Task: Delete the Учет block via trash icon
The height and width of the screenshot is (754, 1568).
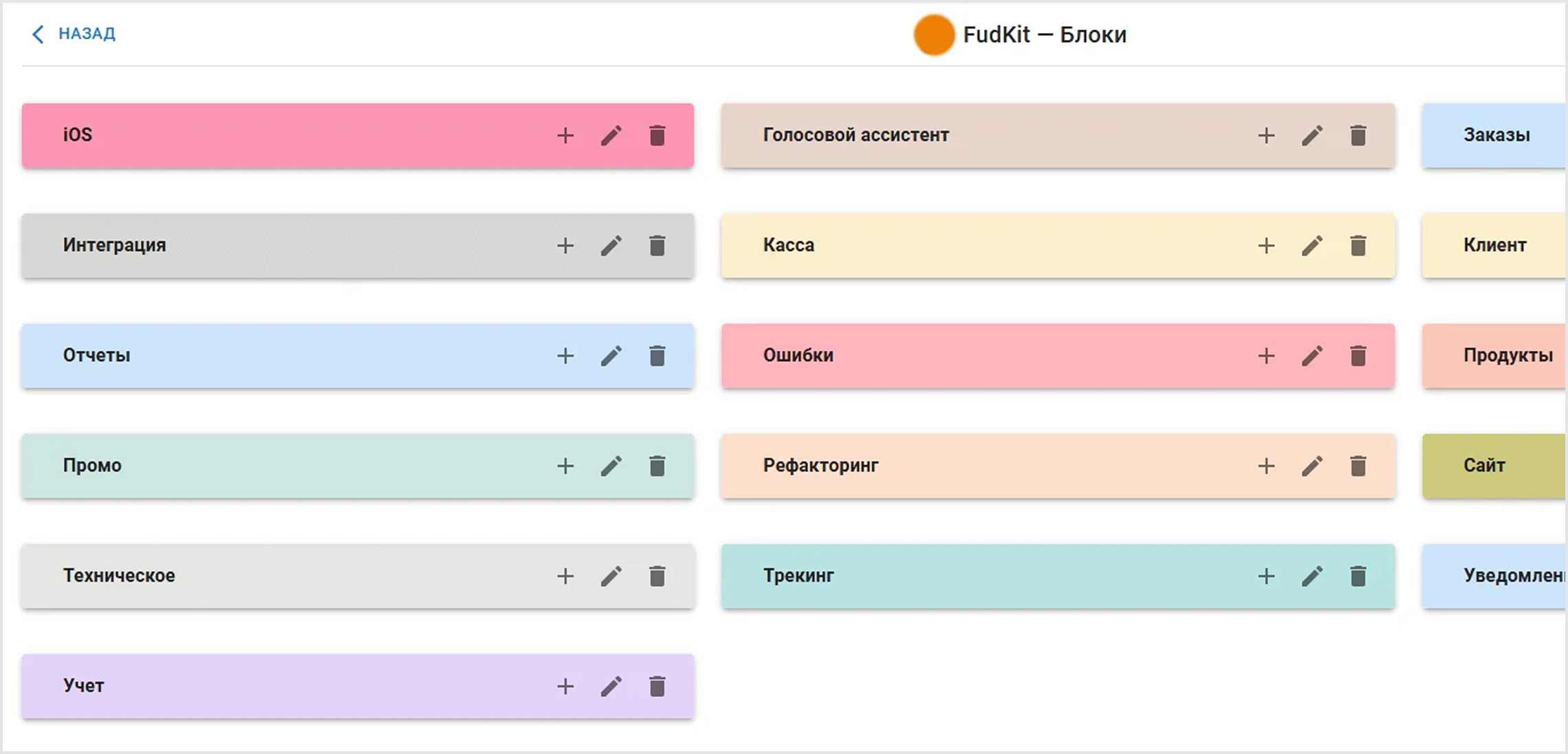Action: tap(657, 686)
